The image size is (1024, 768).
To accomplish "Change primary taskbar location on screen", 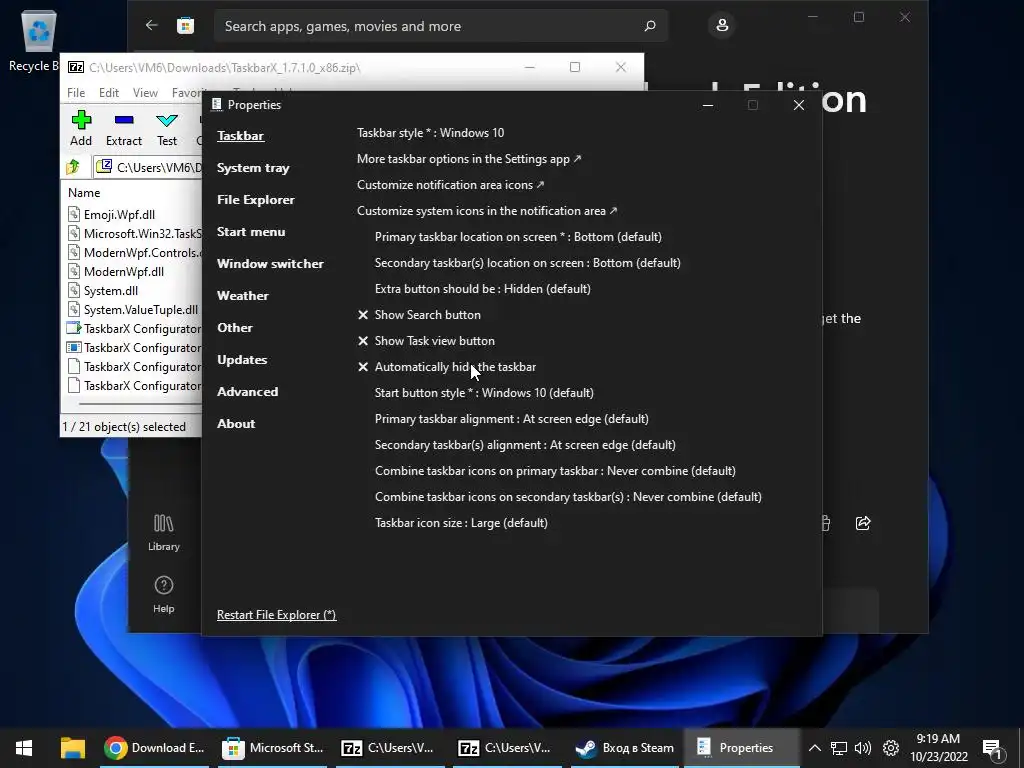I will 518,237.
